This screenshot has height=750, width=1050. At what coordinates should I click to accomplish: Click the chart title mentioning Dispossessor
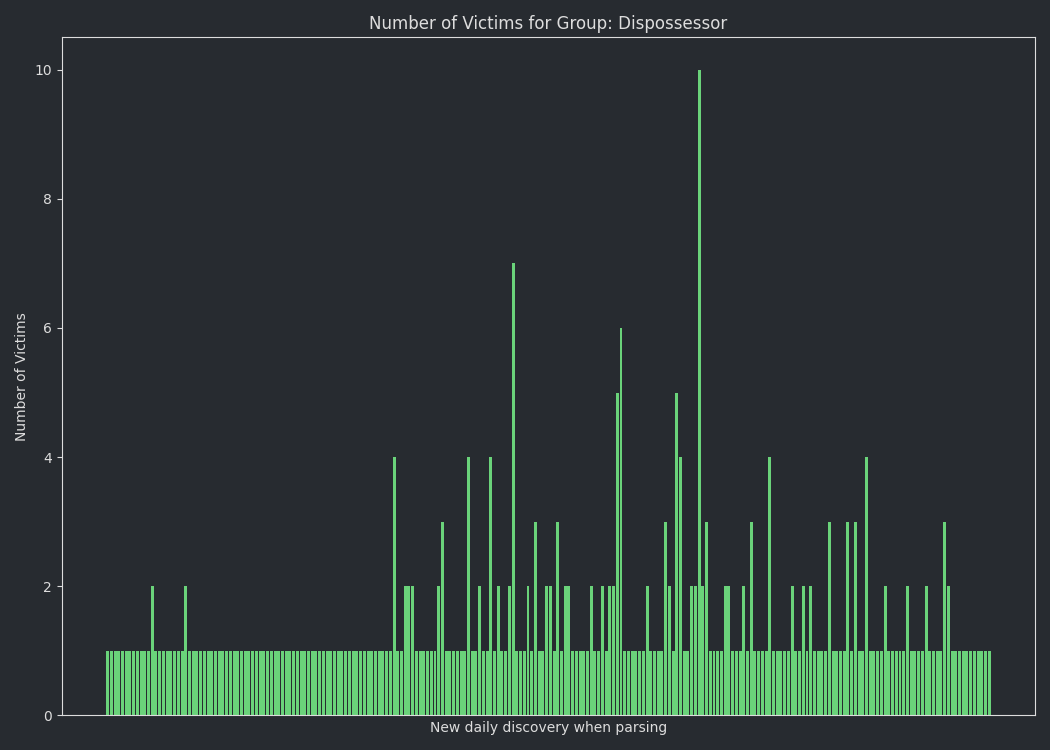click(x=548, y=23)
